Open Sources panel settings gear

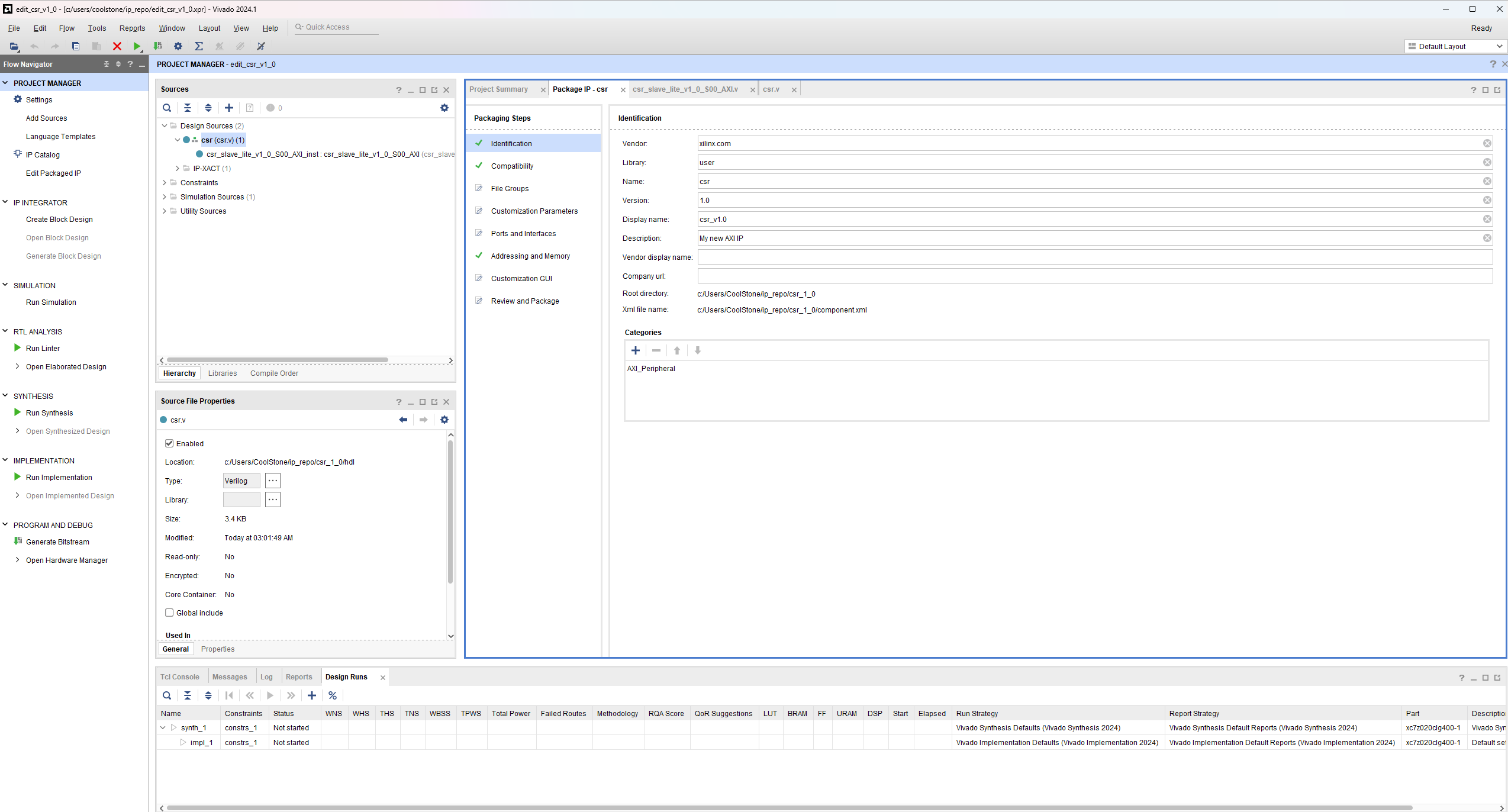[444, 108]
